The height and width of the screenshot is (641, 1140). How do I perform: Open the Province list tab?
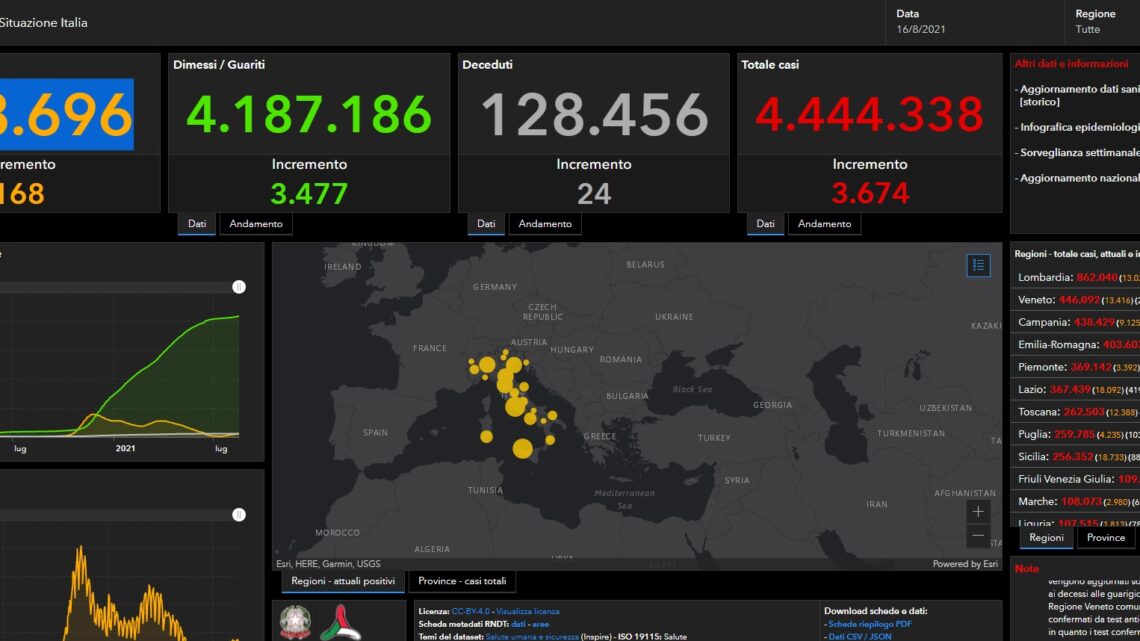(x=1105, y=538)
